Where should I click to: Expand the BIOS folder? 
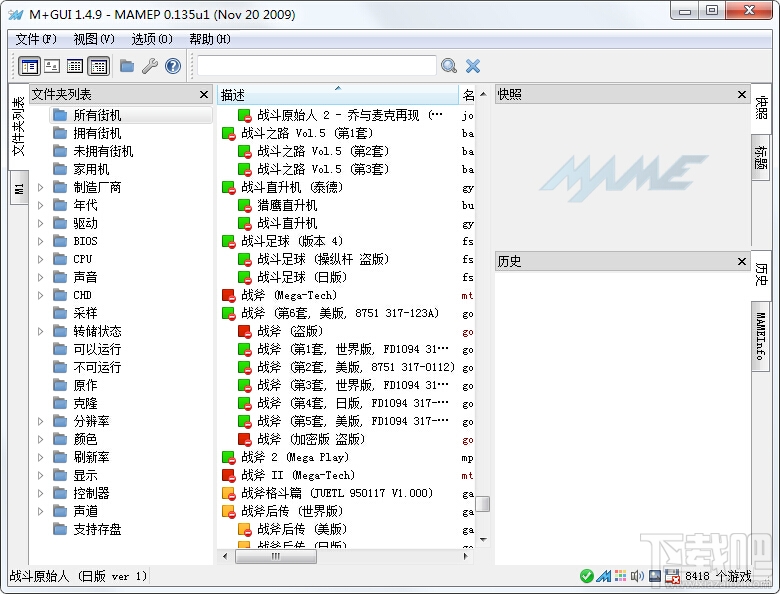pyautogui.click(x=41, y=241)
